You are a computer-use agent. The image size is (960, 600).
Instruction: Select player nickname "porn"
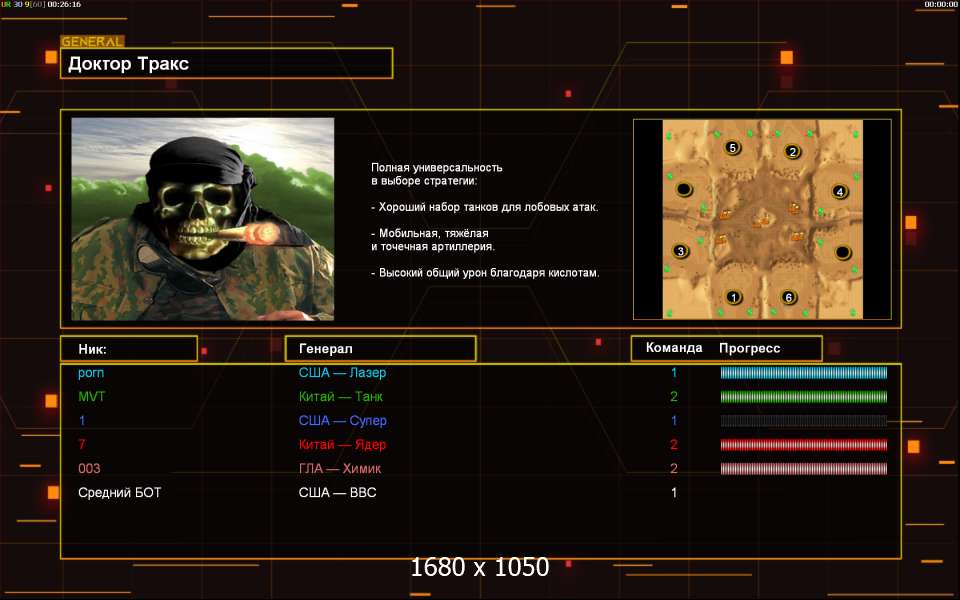point(91,373)
